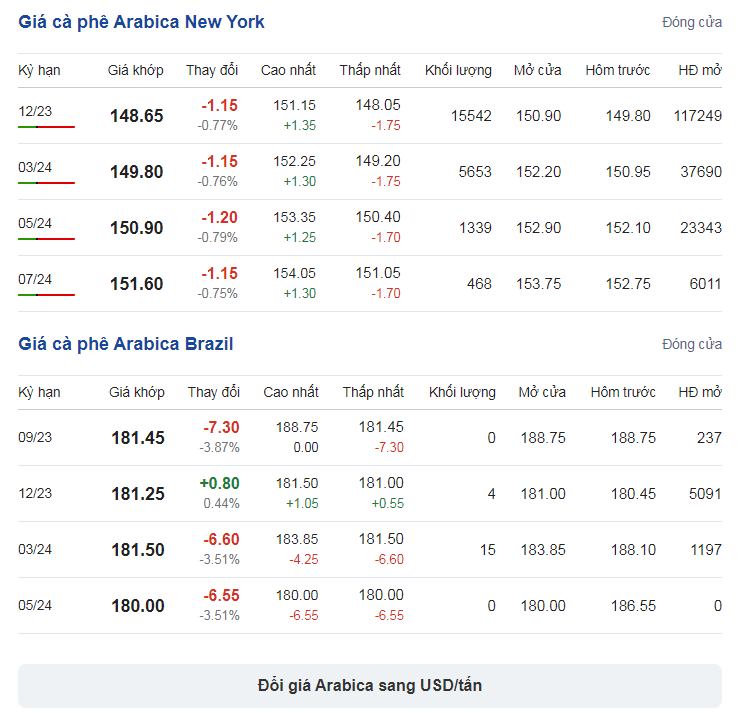Select the 12/23 New York contract term
Image resolution: width=748 pixels, height=713 pixels.
click(35, 111)
